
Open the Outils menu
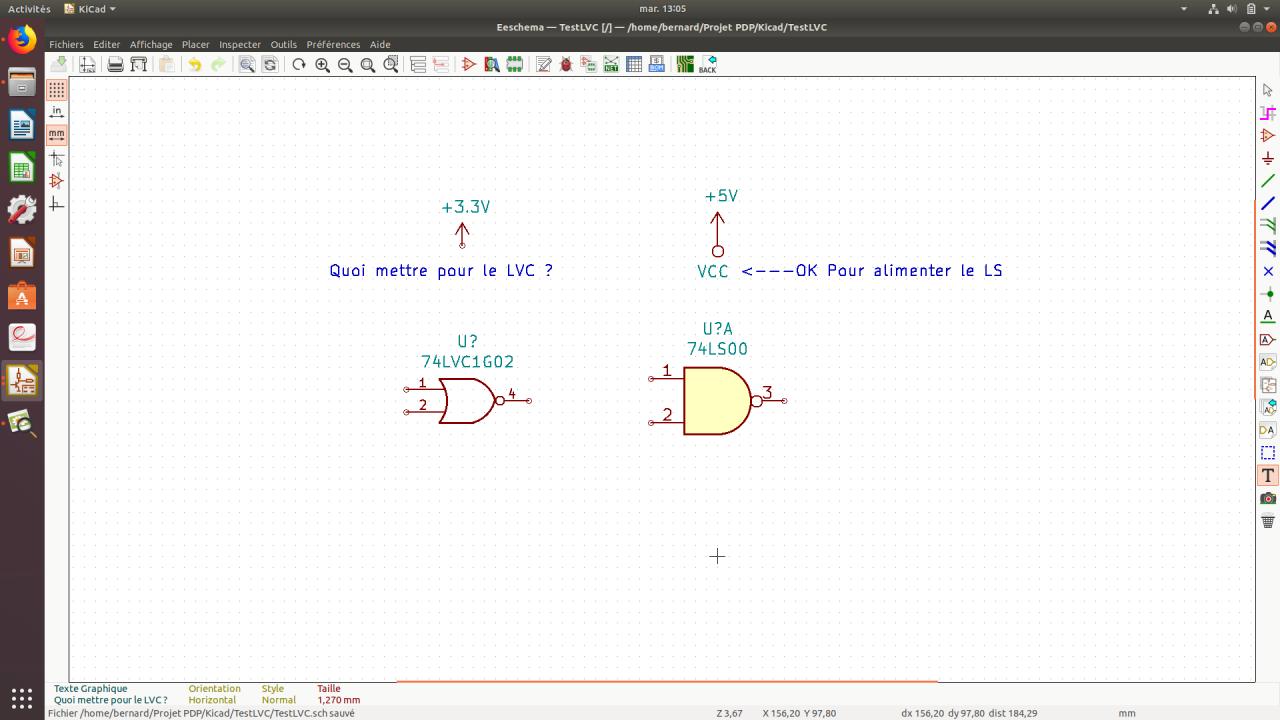[284, 44]
